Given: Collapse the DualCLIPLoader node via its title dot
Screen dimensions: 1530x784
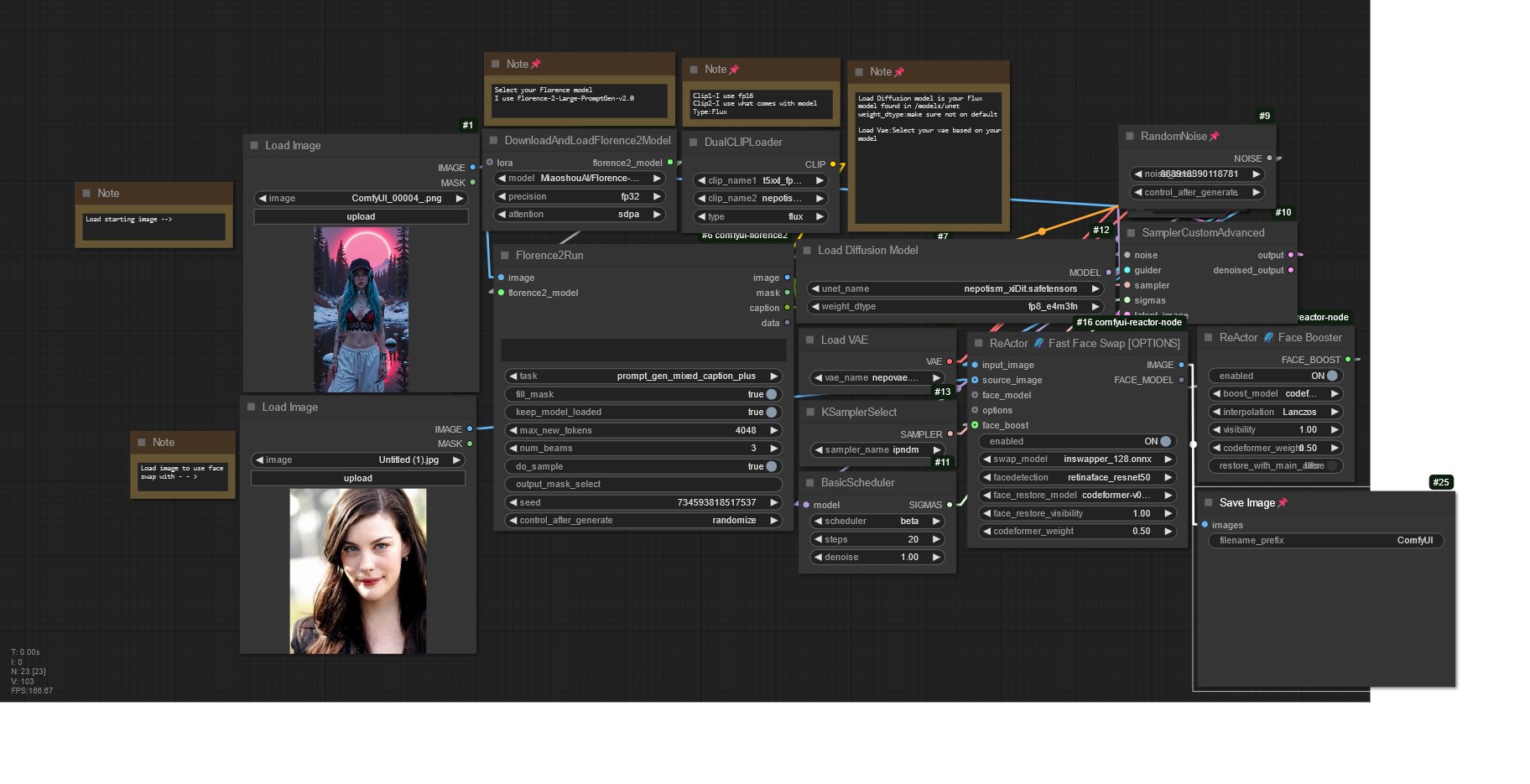Looking at the screenshot, I should point(694,143).
